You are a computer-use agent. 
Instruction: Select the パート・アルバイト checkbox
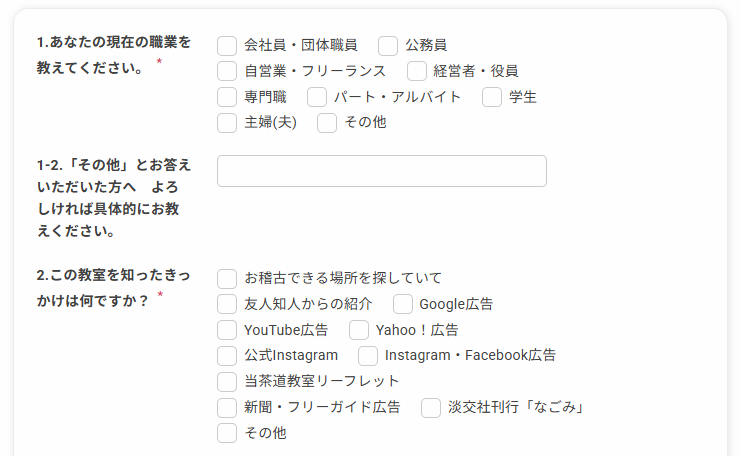click(317, 97)
